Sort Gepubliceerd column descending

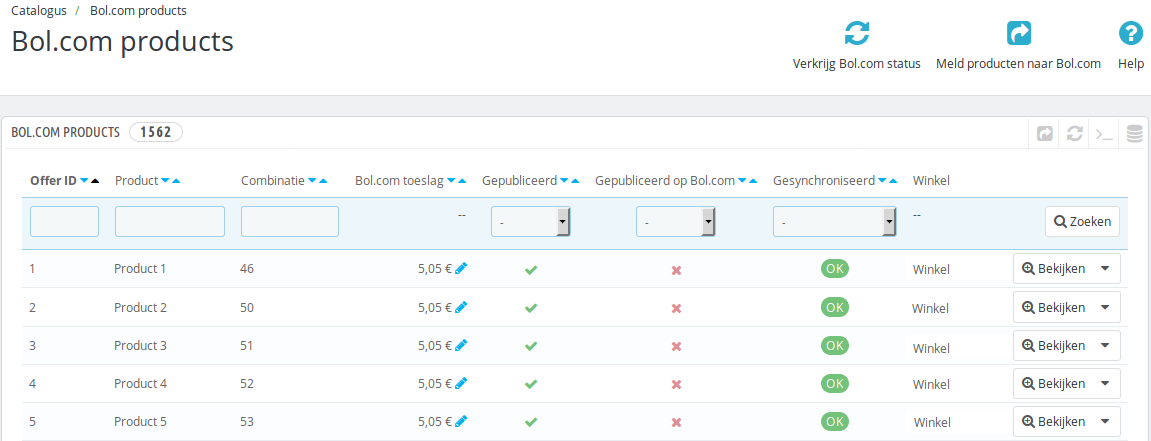(564, 181)
